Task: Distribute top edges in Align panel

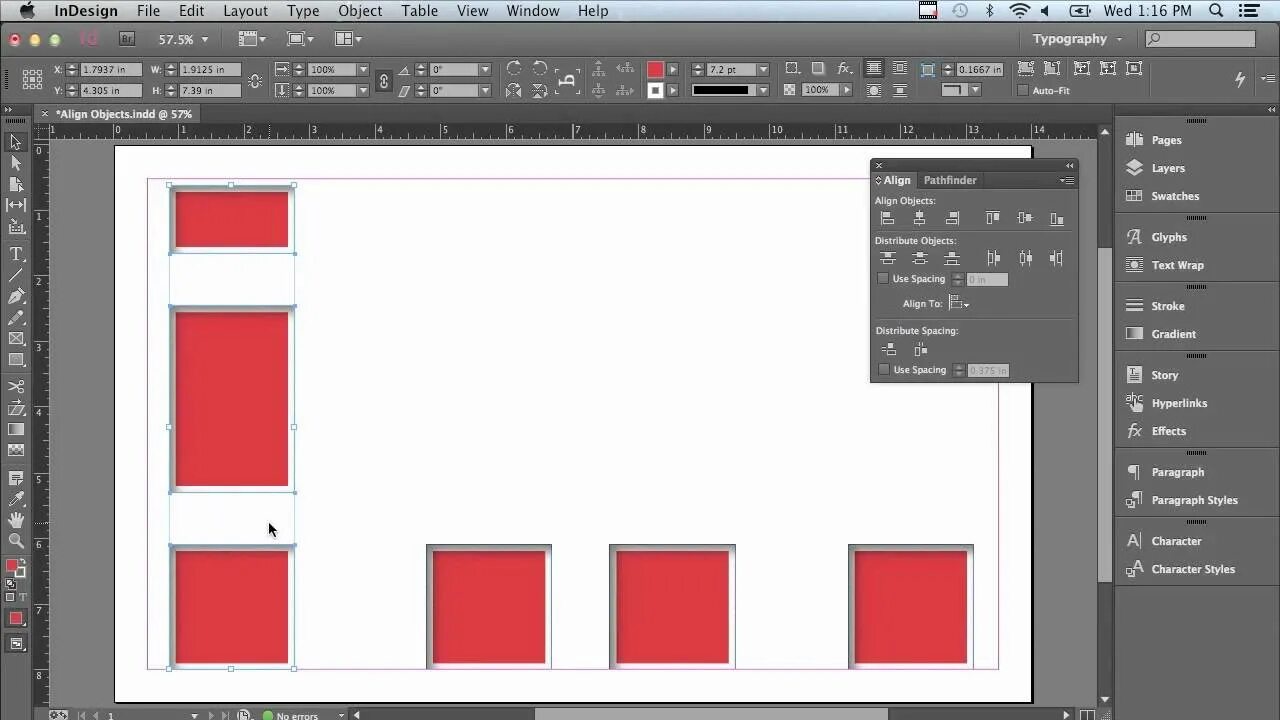Action: [887, 258]
